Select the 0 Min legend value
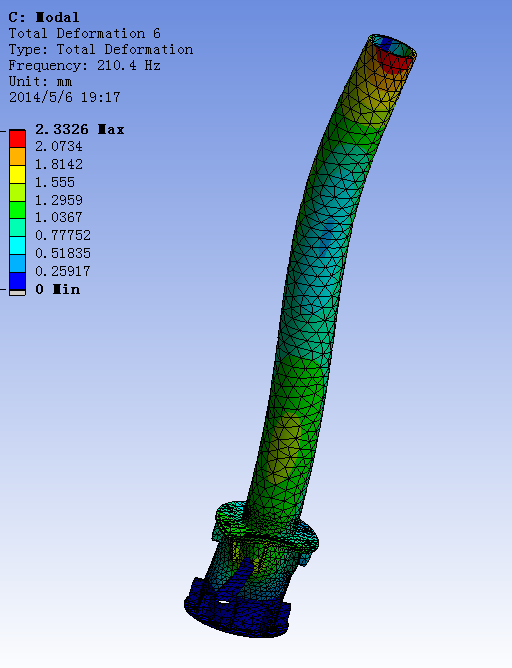 click(x=58, y=289)
